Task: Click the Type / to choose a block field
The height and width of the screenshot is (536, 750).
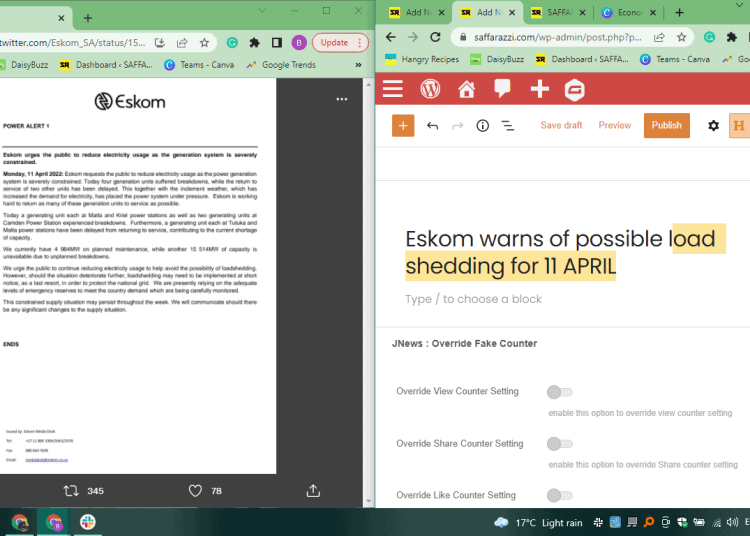Action: 474,299
